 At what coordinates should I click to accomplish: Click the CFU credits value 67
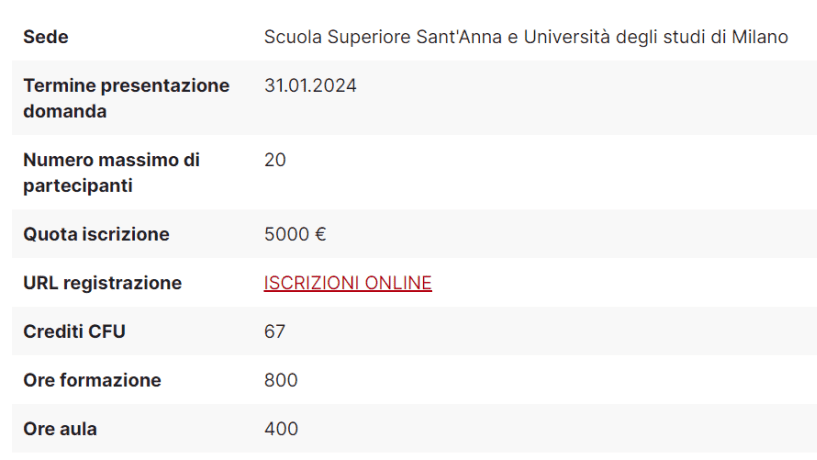tap(275, 332)
